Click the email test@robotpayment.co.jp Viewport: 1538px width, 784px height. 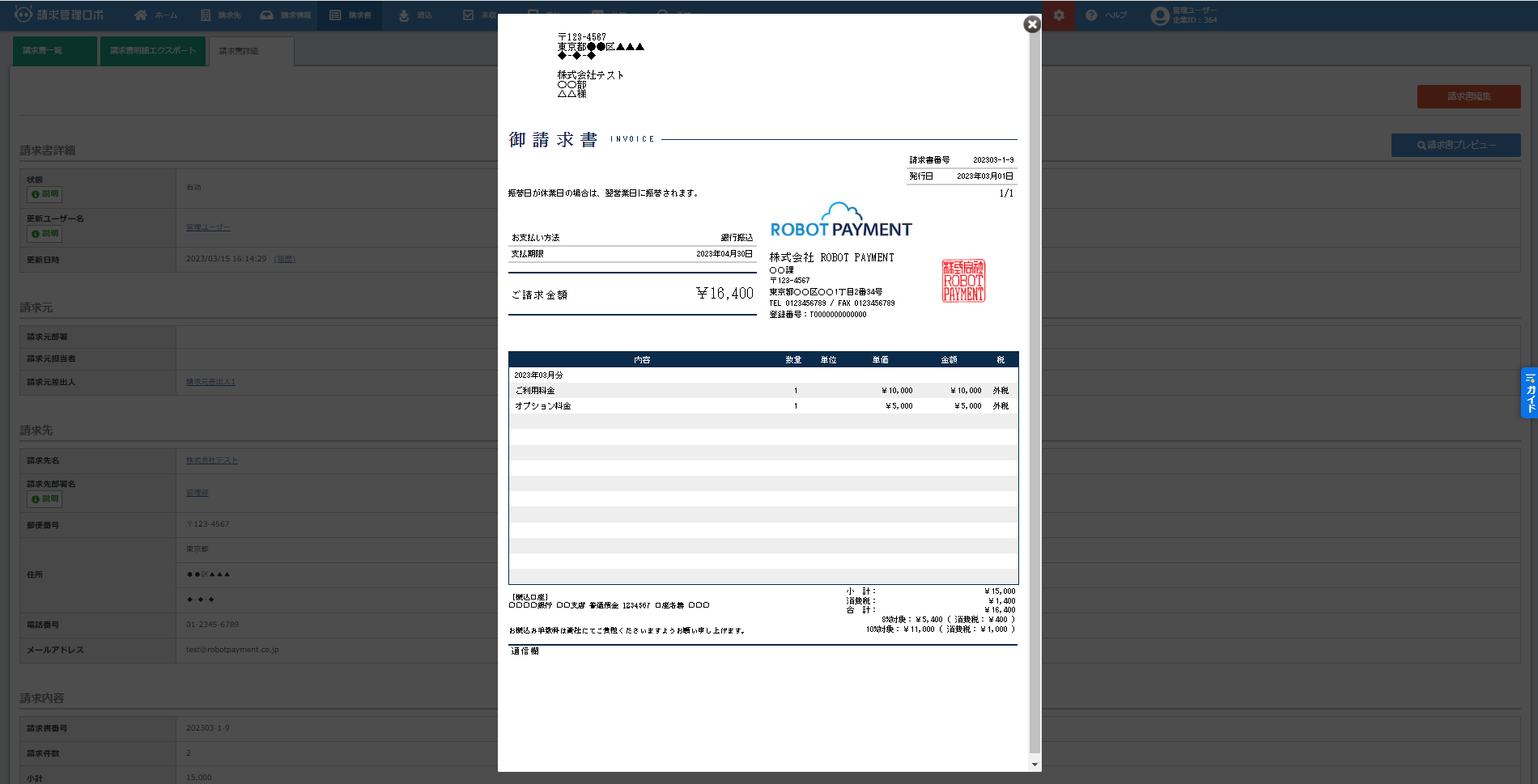(232, 650)
